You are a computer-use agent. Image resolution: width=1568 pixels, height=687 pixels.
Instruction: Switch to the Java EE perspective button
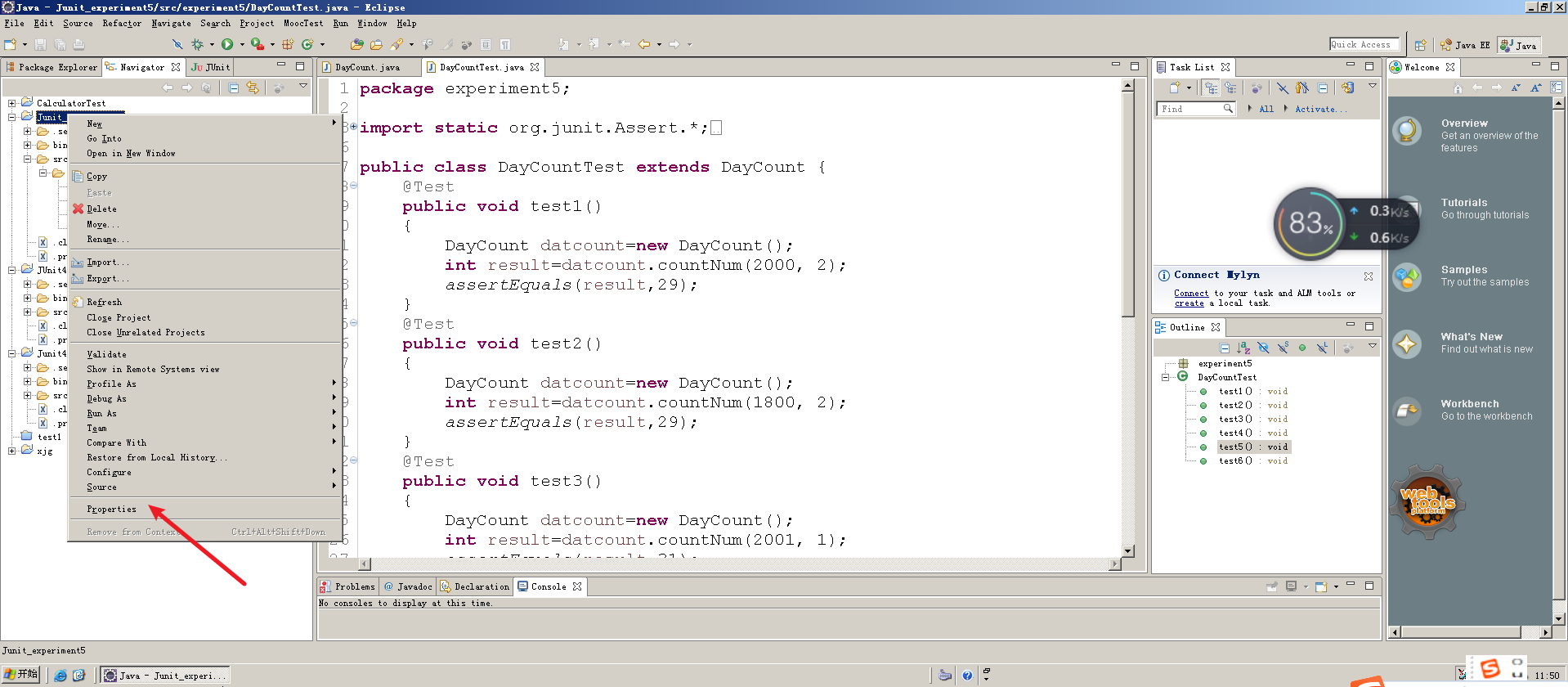click(x=1466, y=45)
